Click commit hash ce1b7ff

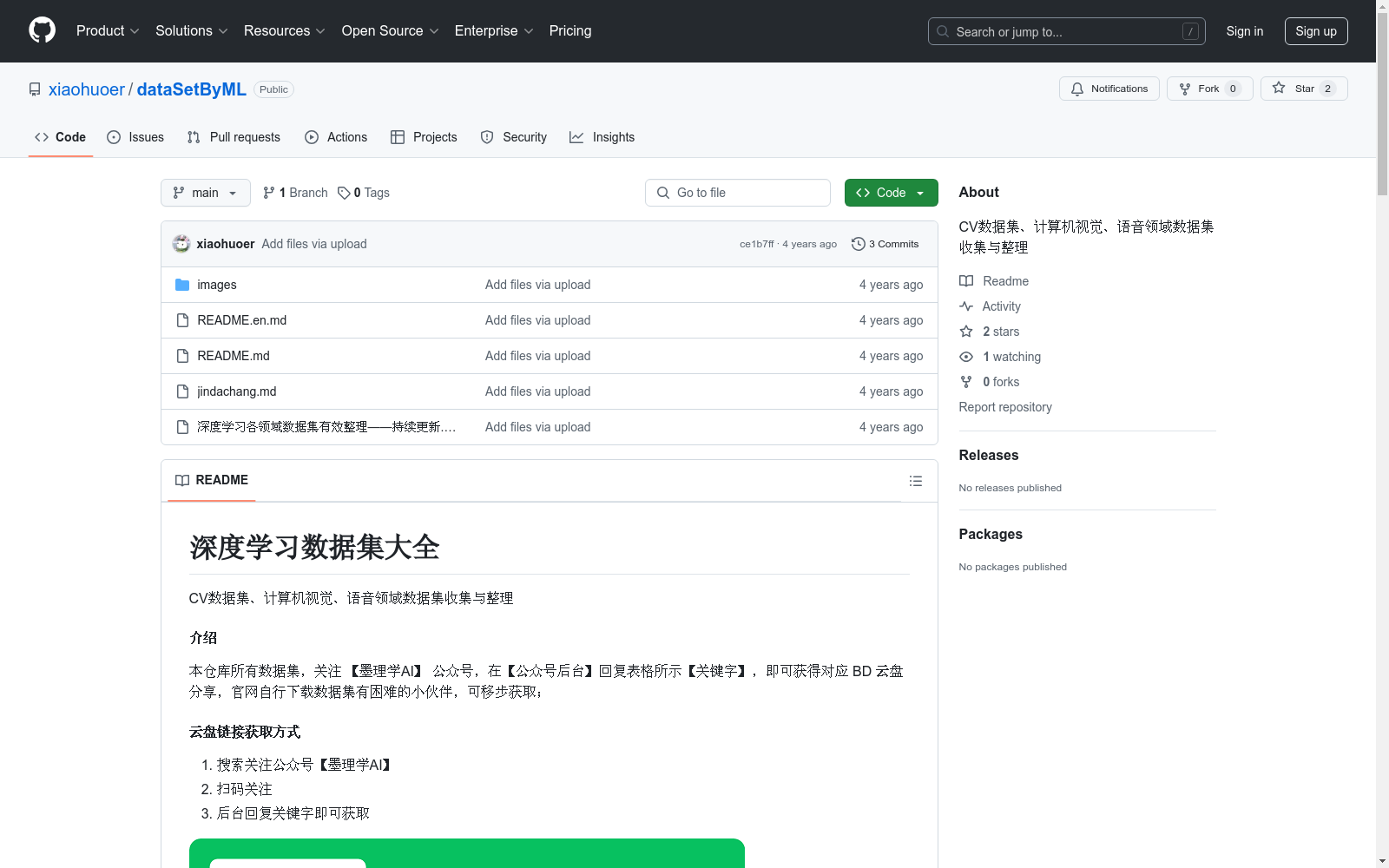[x=756, y=244]
